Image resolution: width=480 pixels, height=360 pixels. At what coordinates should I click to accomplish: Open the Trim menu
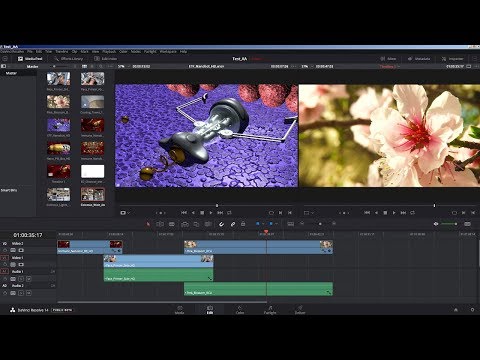point(49,51)
